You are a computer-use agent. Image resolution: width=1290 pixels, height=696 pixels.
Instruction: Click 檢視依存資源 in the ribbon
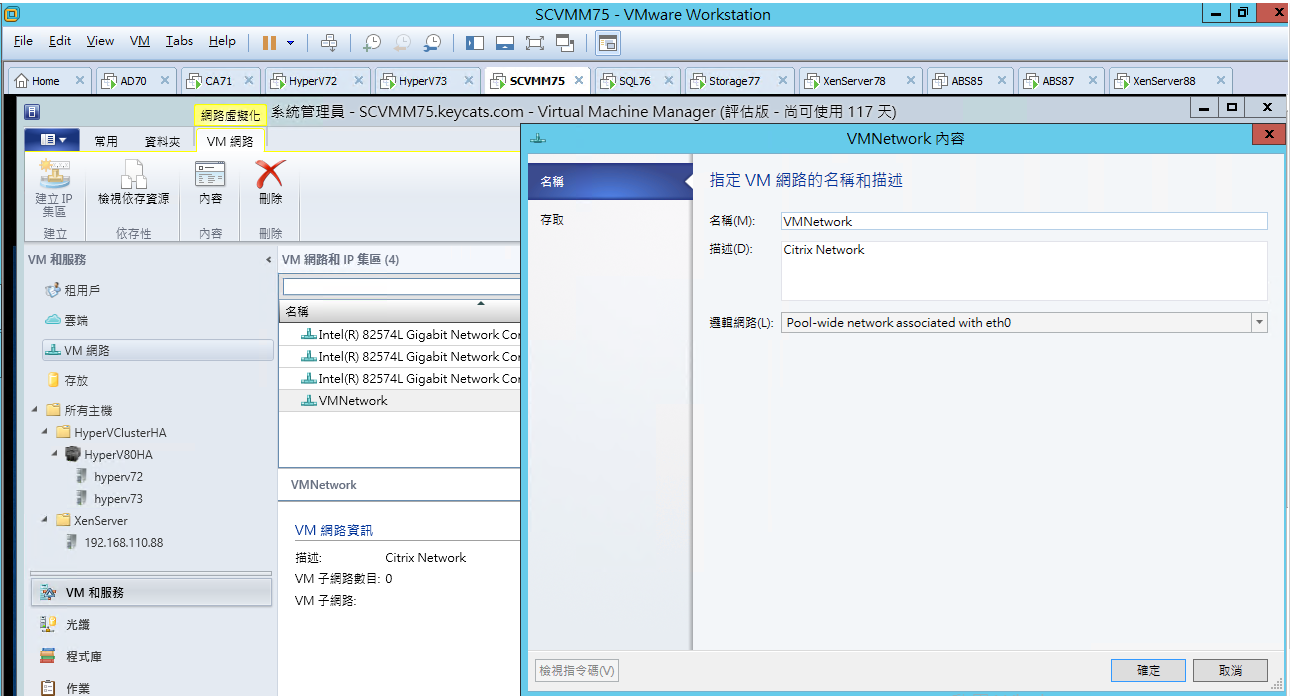pyautogui.click(x=134, y=184)
